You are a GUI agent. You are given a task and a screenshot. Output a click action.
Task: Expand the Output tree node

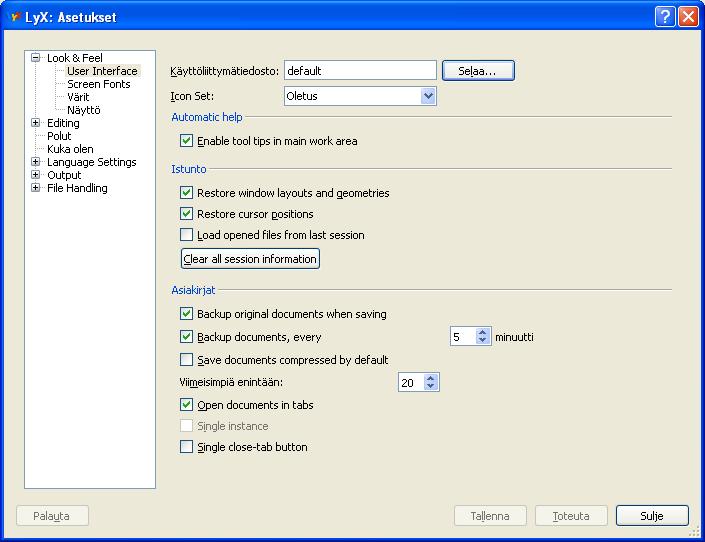coord(36,175)
